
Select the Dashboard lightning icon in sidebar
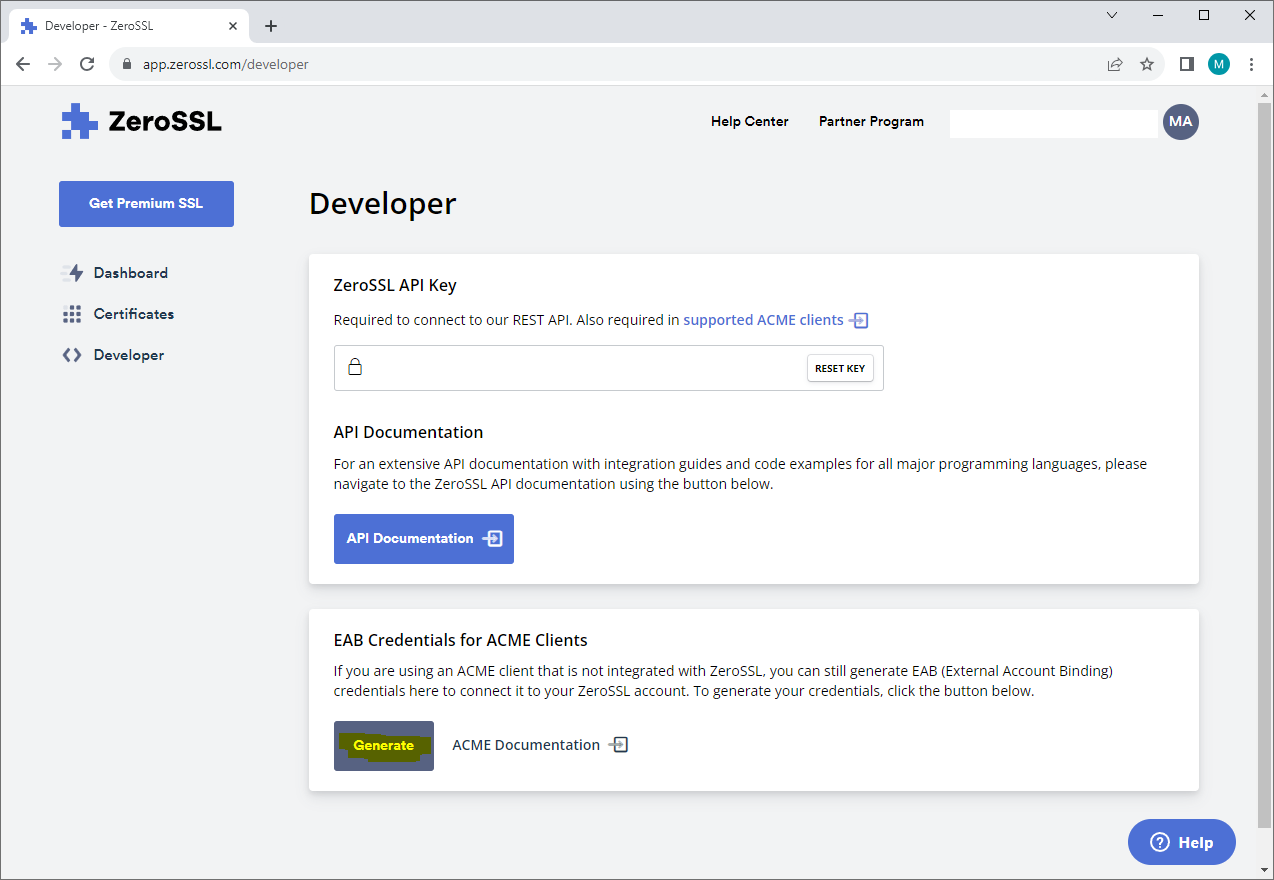pos(73,272)
